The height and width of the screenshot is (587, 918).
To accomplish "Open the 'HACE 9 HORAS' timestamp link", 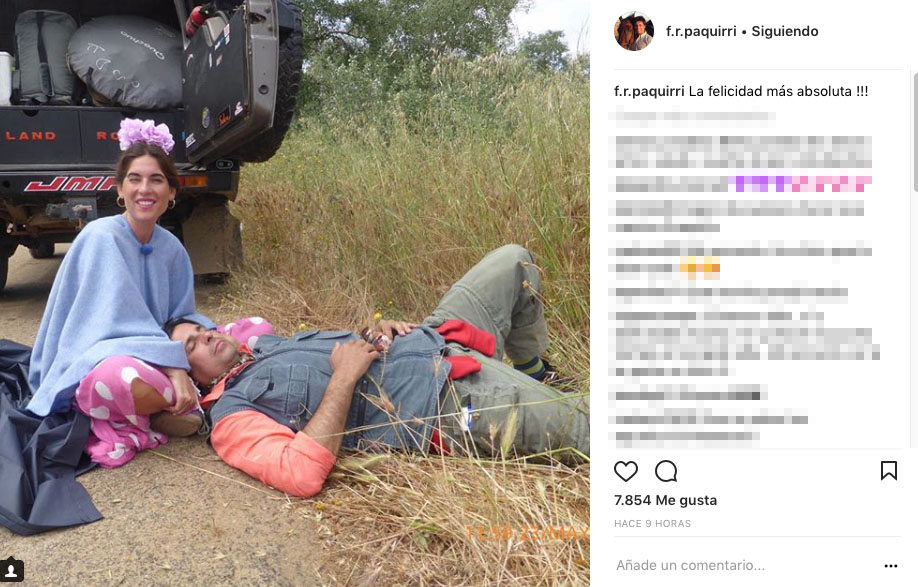I will 652,524.
